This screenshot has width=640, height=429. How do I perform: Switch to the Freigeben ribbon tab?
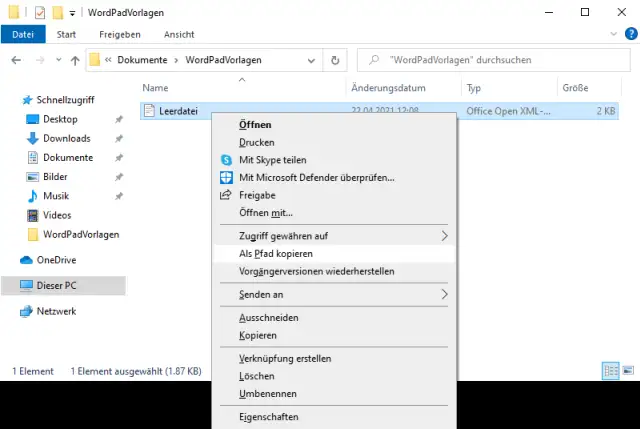(x=120, y=34)
